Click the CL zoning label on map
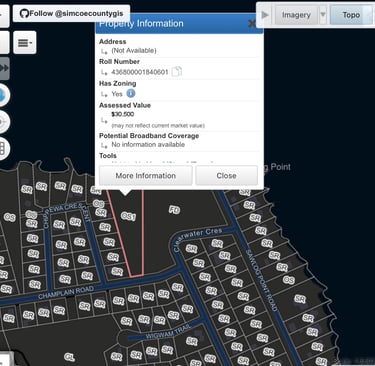Screen dimensions: 375x366 pos(69,357)
